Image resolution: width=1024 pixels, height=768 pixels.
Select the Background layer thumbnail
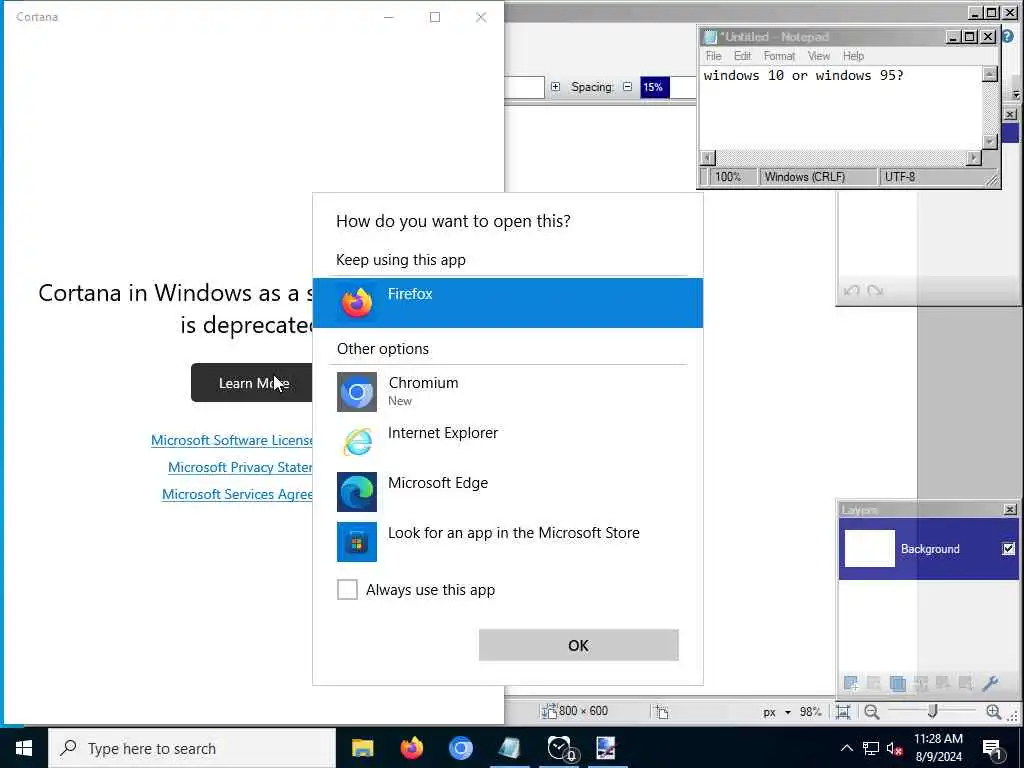(869, 549)
